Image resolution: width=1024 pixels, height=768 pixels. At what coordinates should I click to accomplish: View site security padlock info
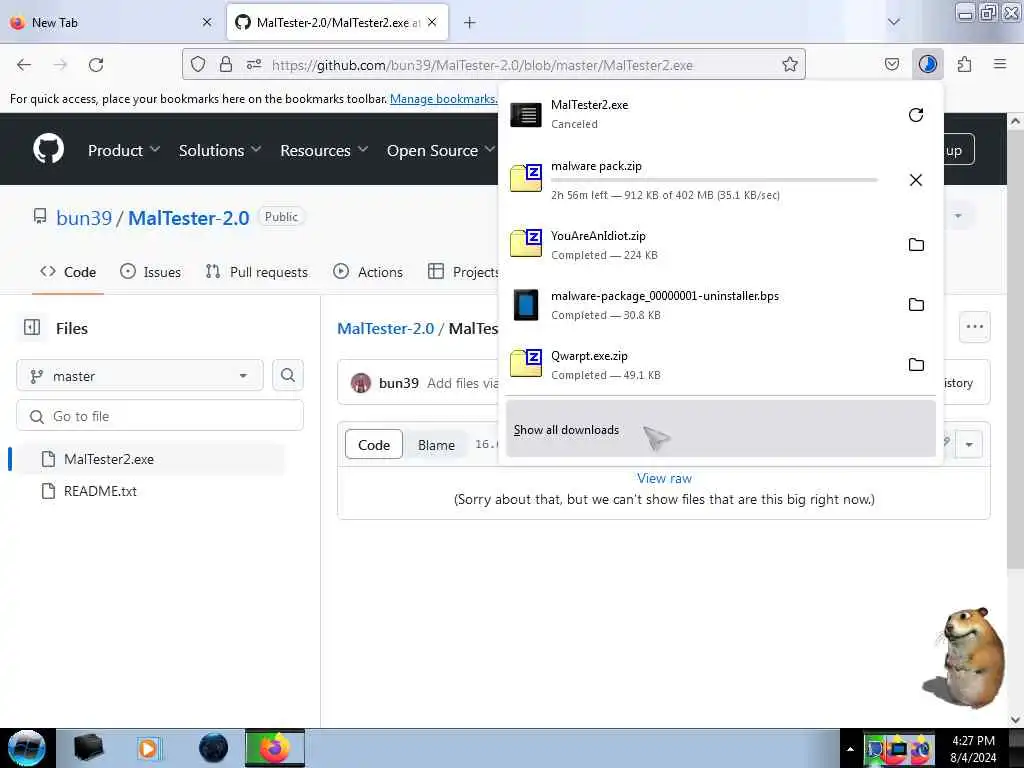[x=226, y=64]
